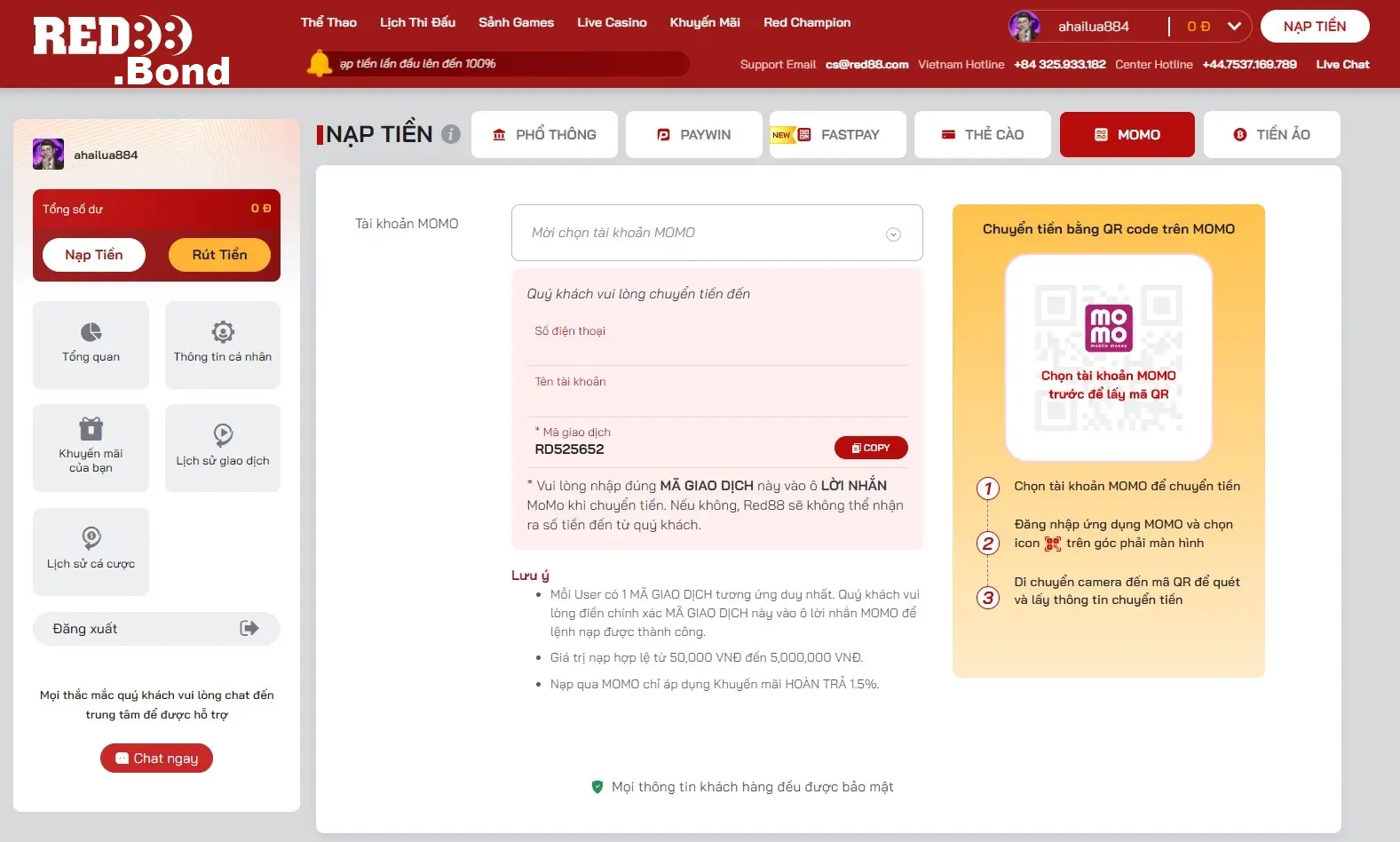The height and width of the screenshot is (842, 1400).
Task: Switch to TIỀN ẢO deposit tab
Action: pyautogui.click(x=1272, y=134)
